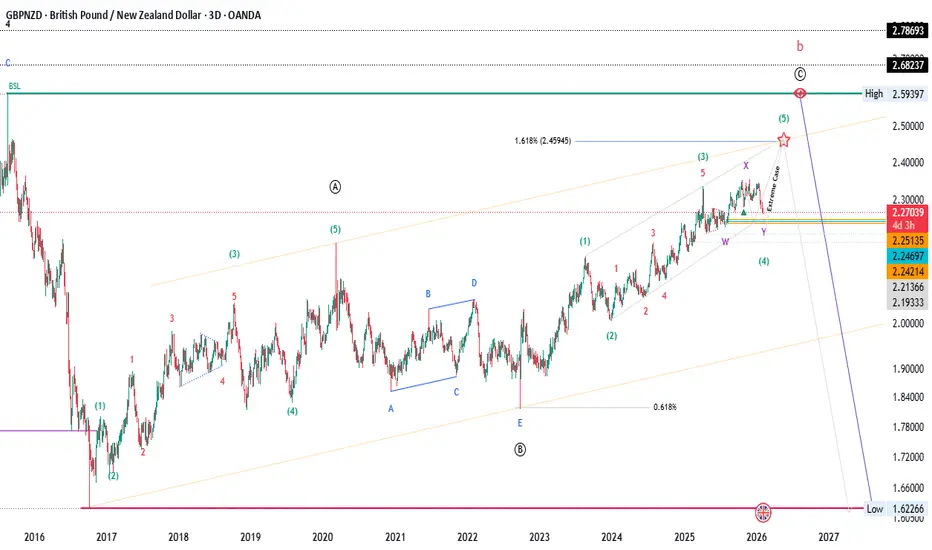Click the 2024 time axis label
This screenshot has width=932, height=550.
point(612,537)
